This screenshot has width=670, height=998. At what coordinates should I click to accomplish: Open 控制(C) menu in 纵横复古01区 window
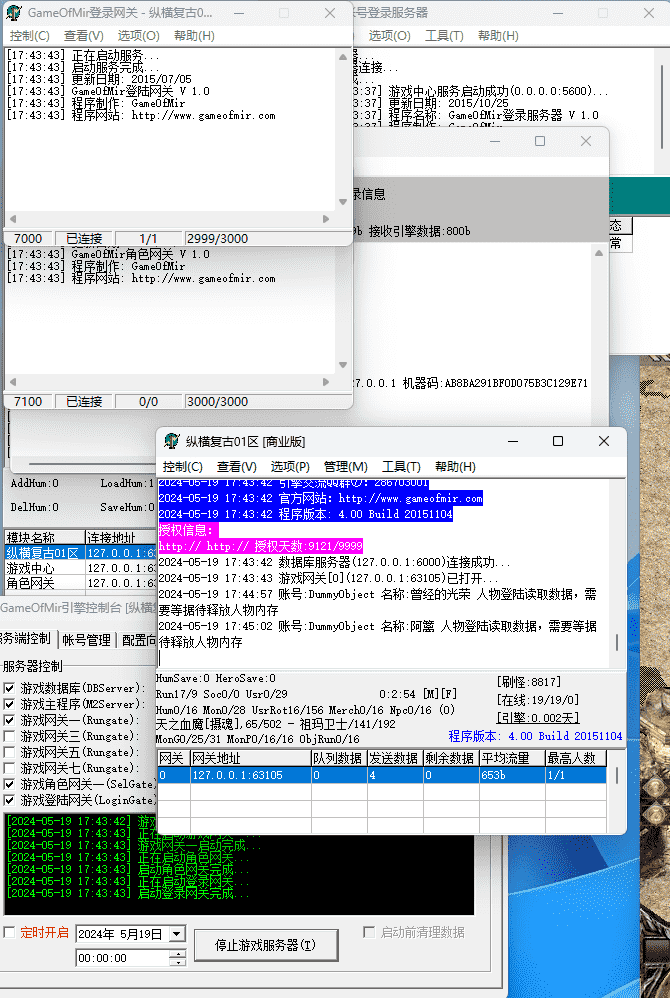(x=183, y=467)
